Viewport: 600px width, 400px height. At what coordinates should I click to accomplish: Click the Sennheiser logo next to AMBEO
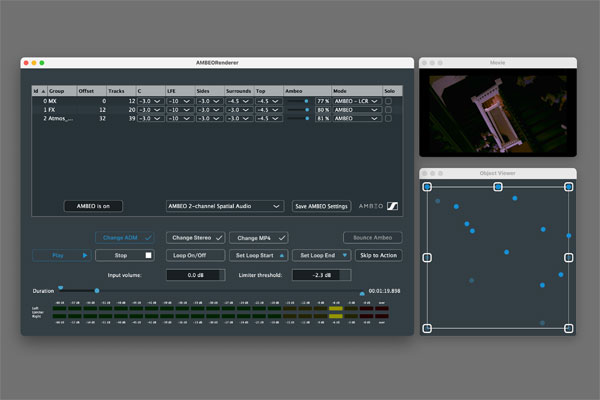[x=392, y=206]
